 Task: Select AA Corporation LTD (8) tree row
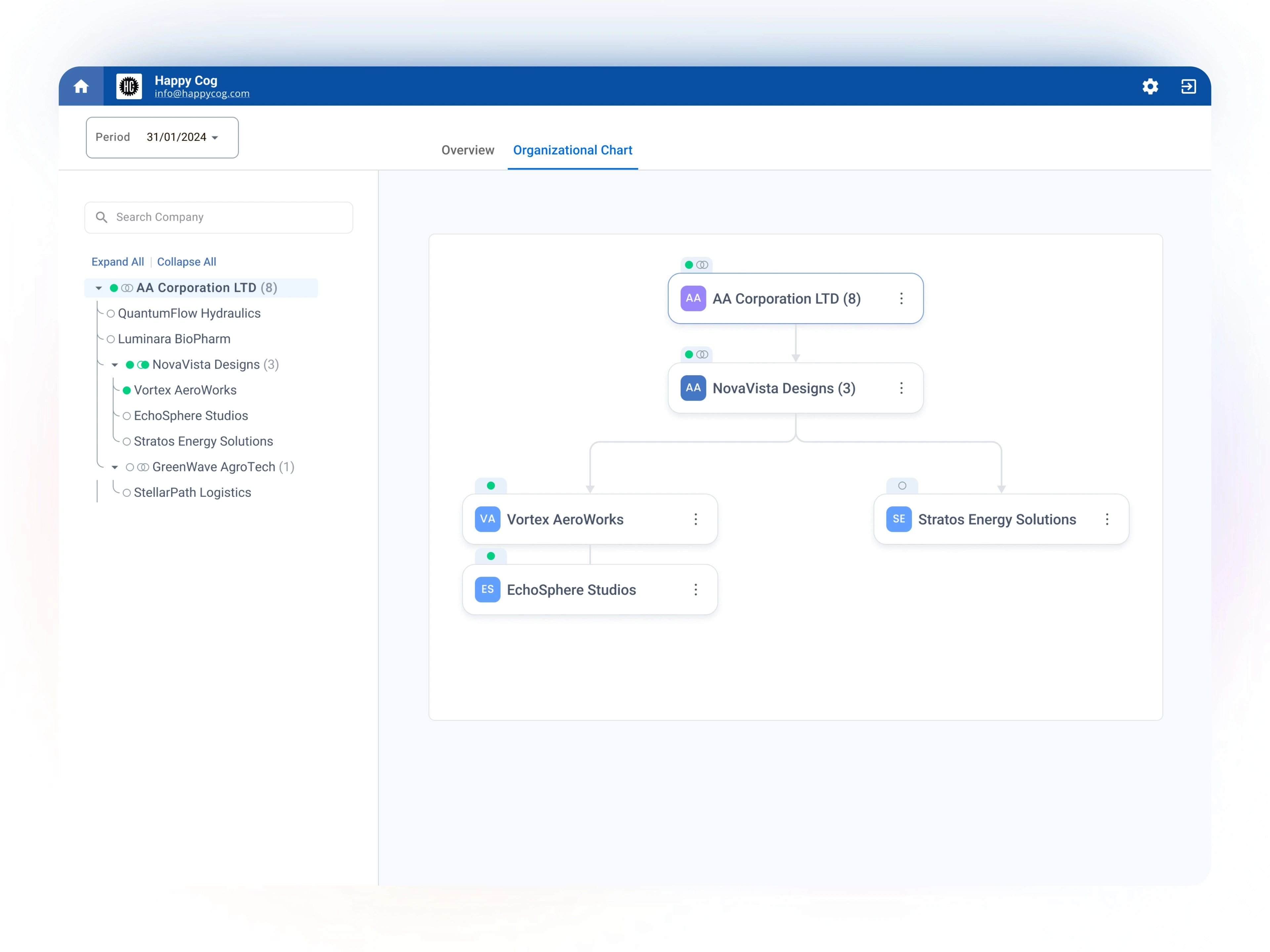[201, 288]
